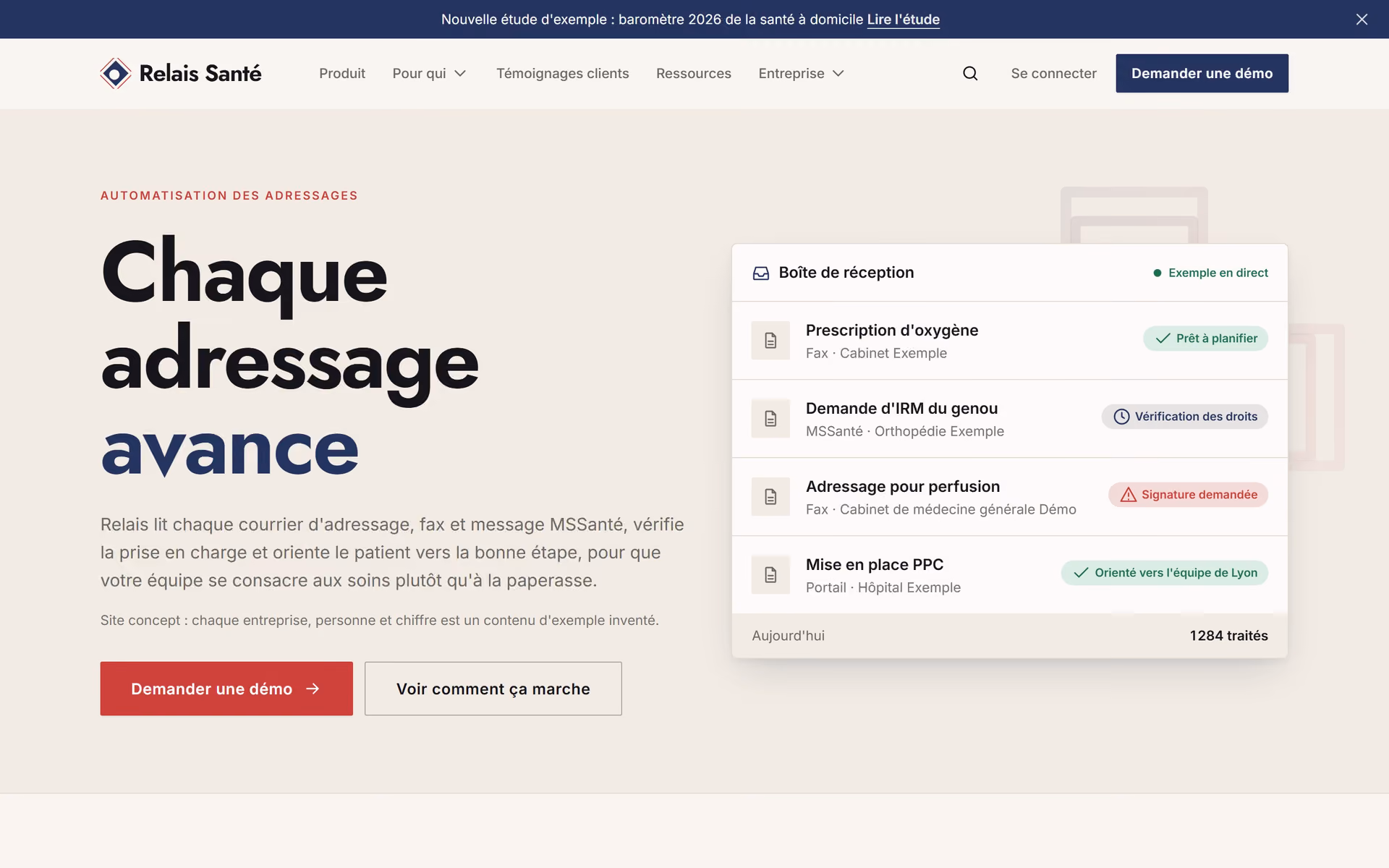
Task: Click the inbox tray icon beside Boîte de réception
Action: click(761, 273)
